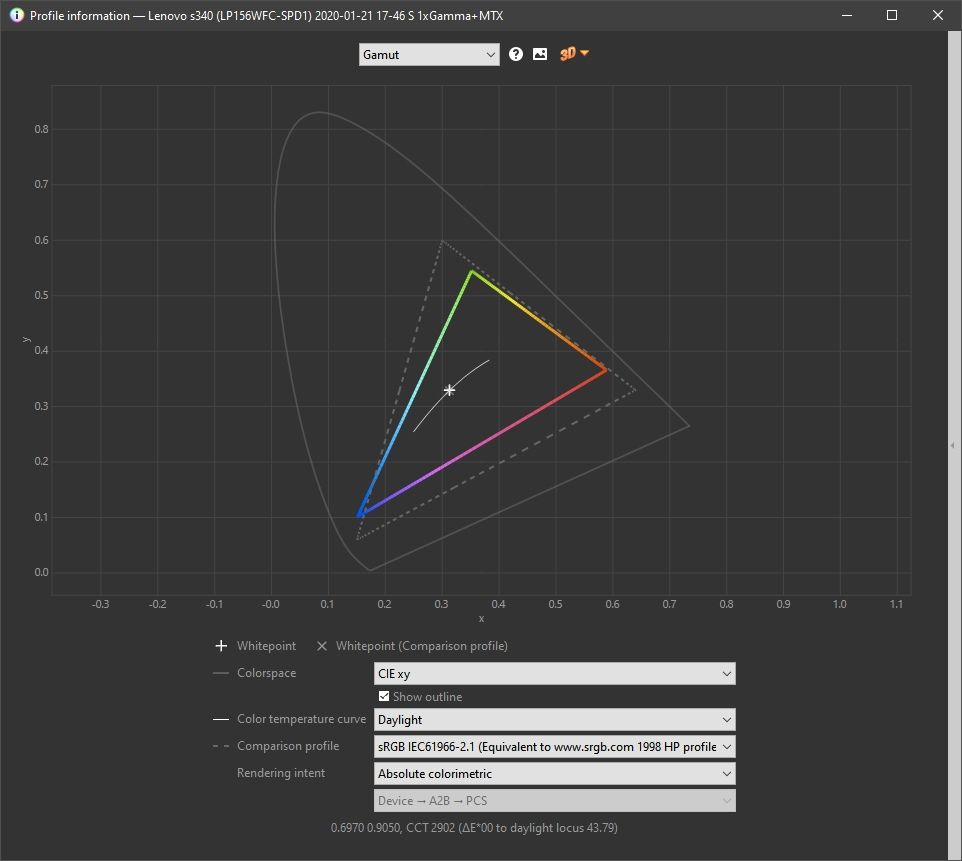
Task: Click the profile information icon in title bar
Action: 17,15
